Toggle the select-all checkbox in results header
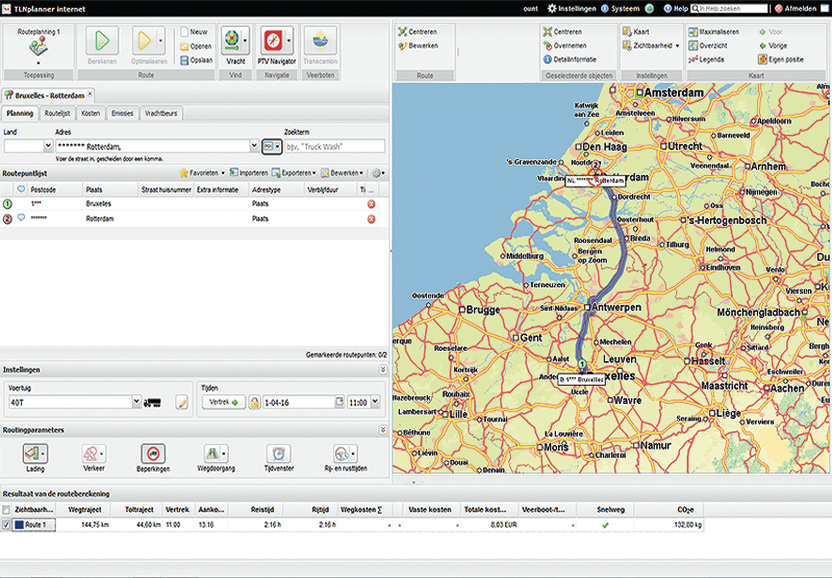Screen dimensions: 832x578 pyautogui.click(x=8, y=509)
